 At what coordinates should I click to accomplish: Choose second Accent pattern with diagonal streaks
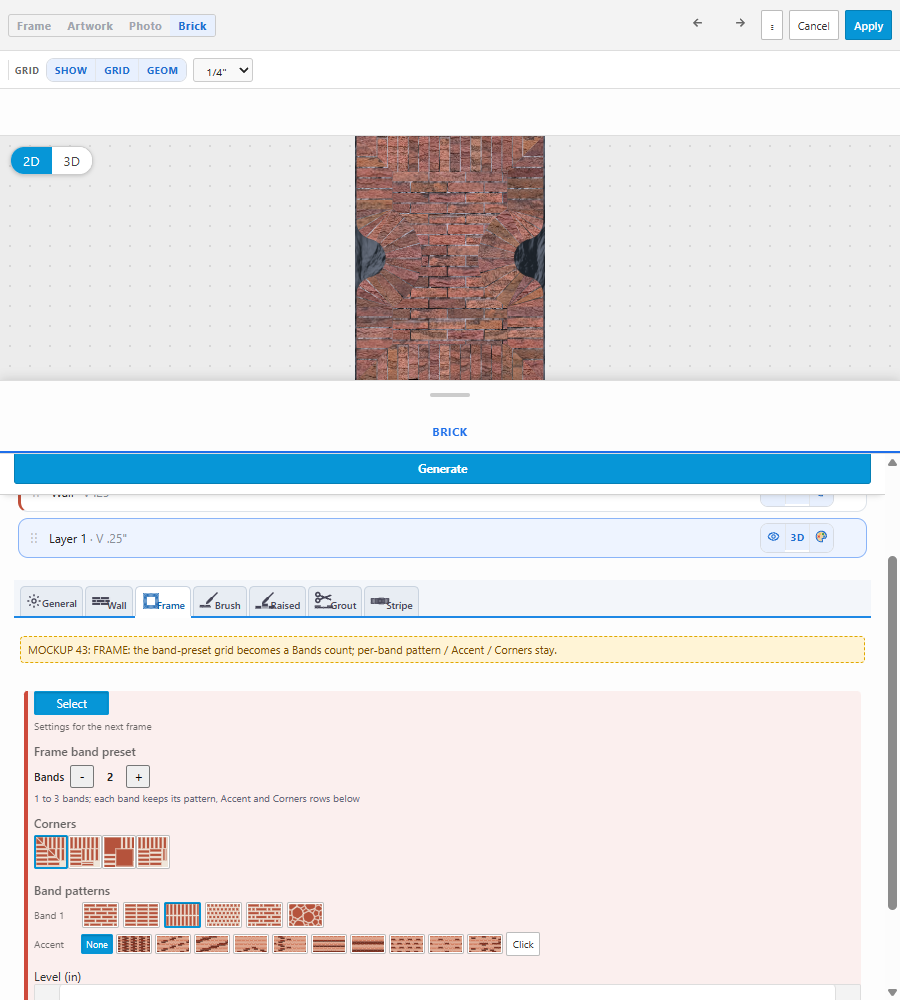[173, 944]
